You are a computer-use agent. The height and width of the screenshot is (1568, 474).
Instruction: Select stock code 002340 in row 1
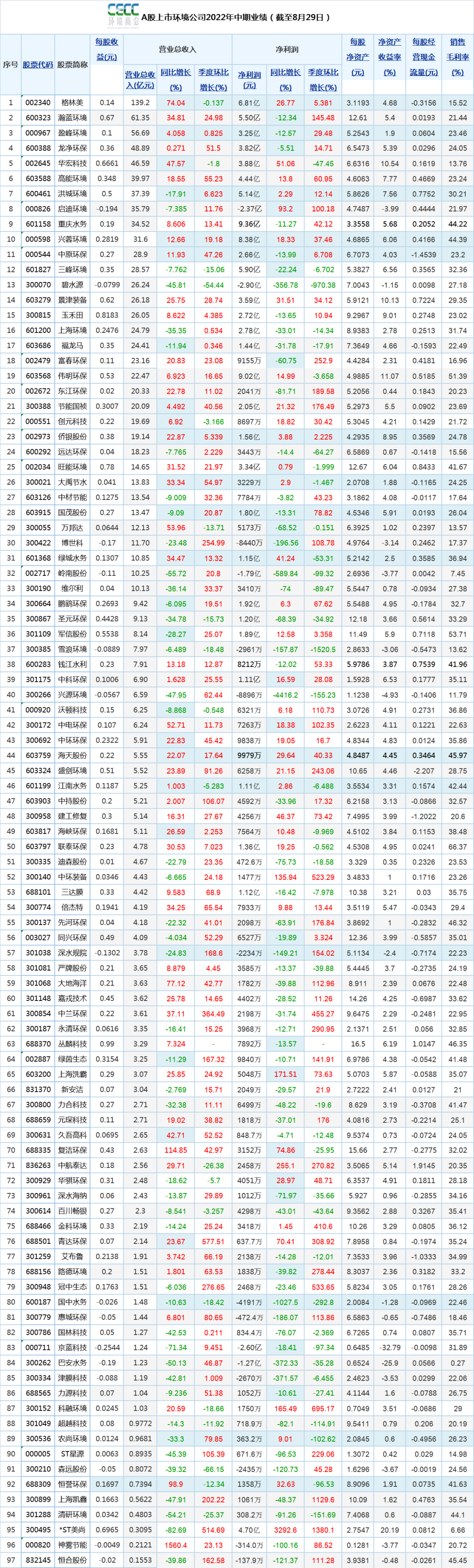pos(38,103)
